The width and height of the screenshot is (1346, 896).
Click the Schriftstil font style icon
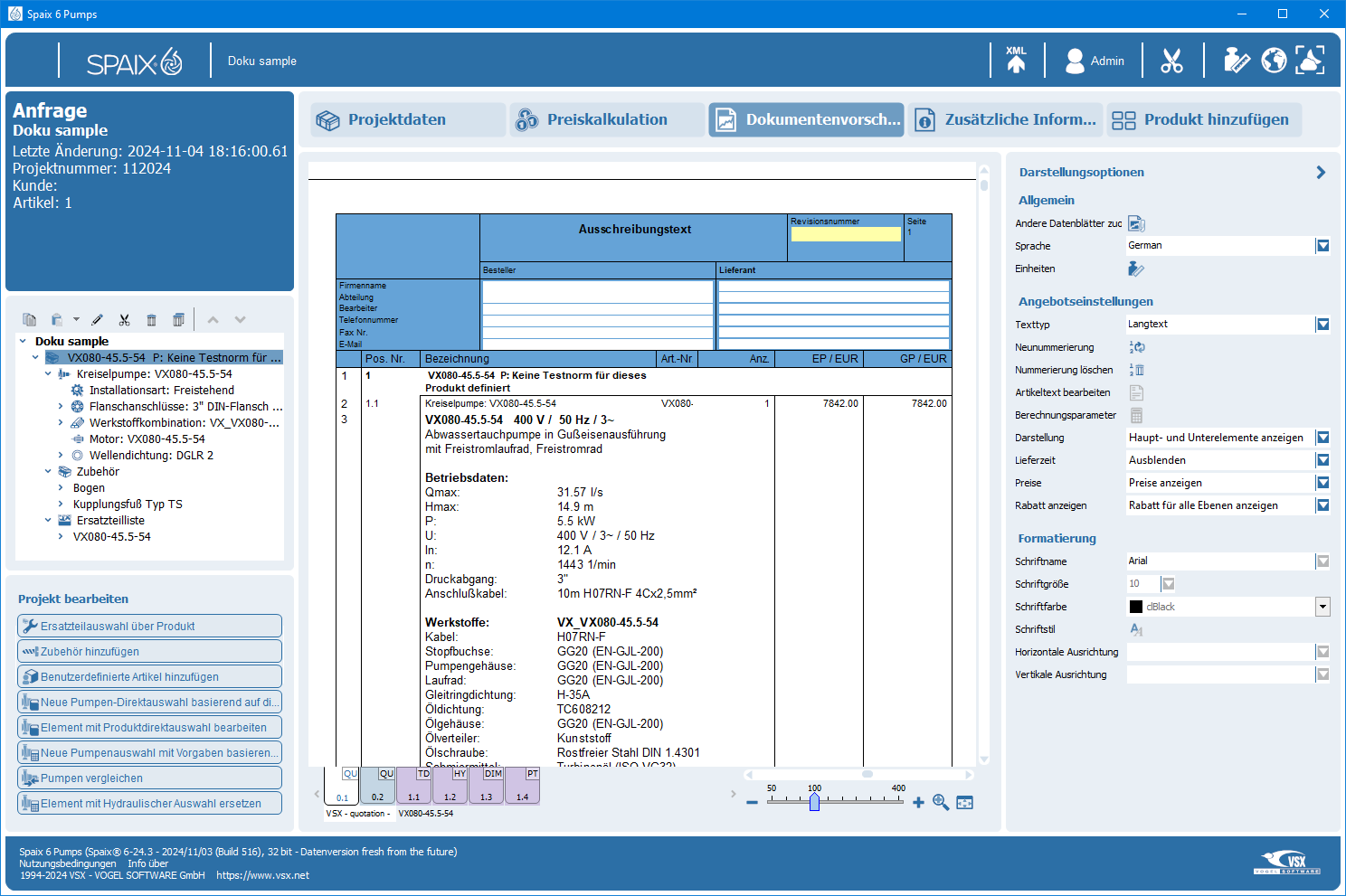coord(1136,629)
